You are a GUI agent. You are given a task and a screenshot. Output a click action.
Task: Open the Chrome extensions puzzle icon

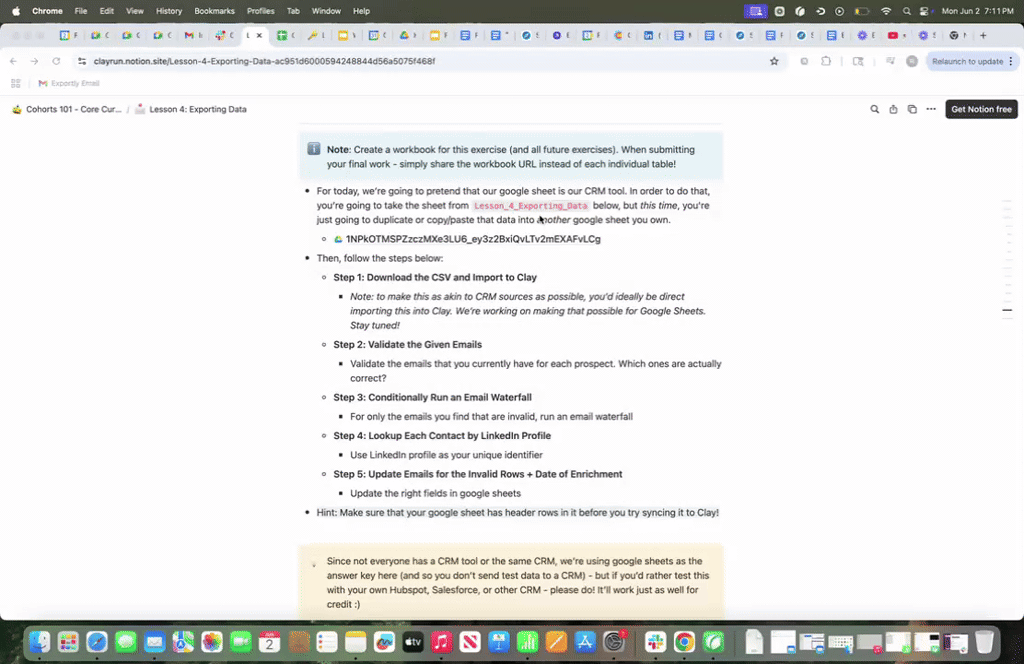pyautogui.click(x=826, y=61)
